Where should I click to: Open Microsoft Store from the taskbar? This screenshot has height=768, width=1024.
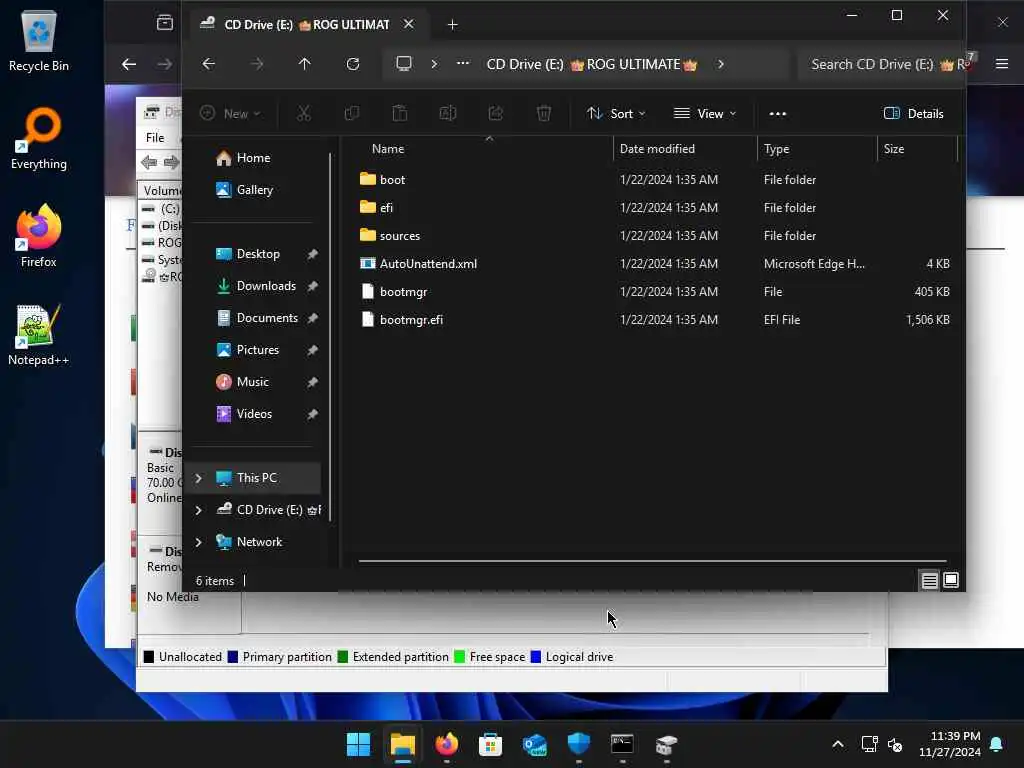coord(490,744)
